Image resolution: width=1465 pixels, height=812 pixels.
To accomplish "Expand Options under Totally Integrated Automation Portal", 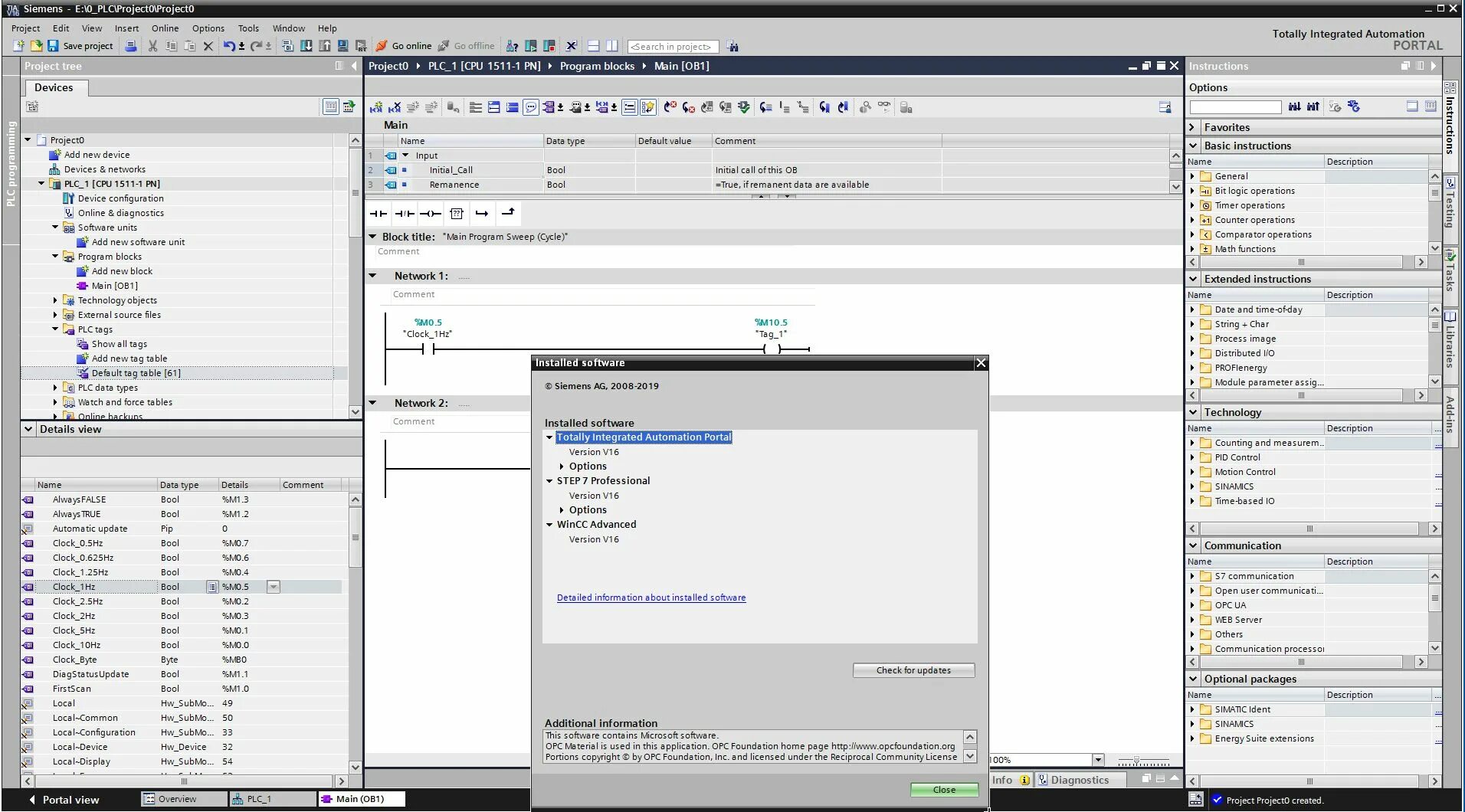I will [x=562, y=467].
